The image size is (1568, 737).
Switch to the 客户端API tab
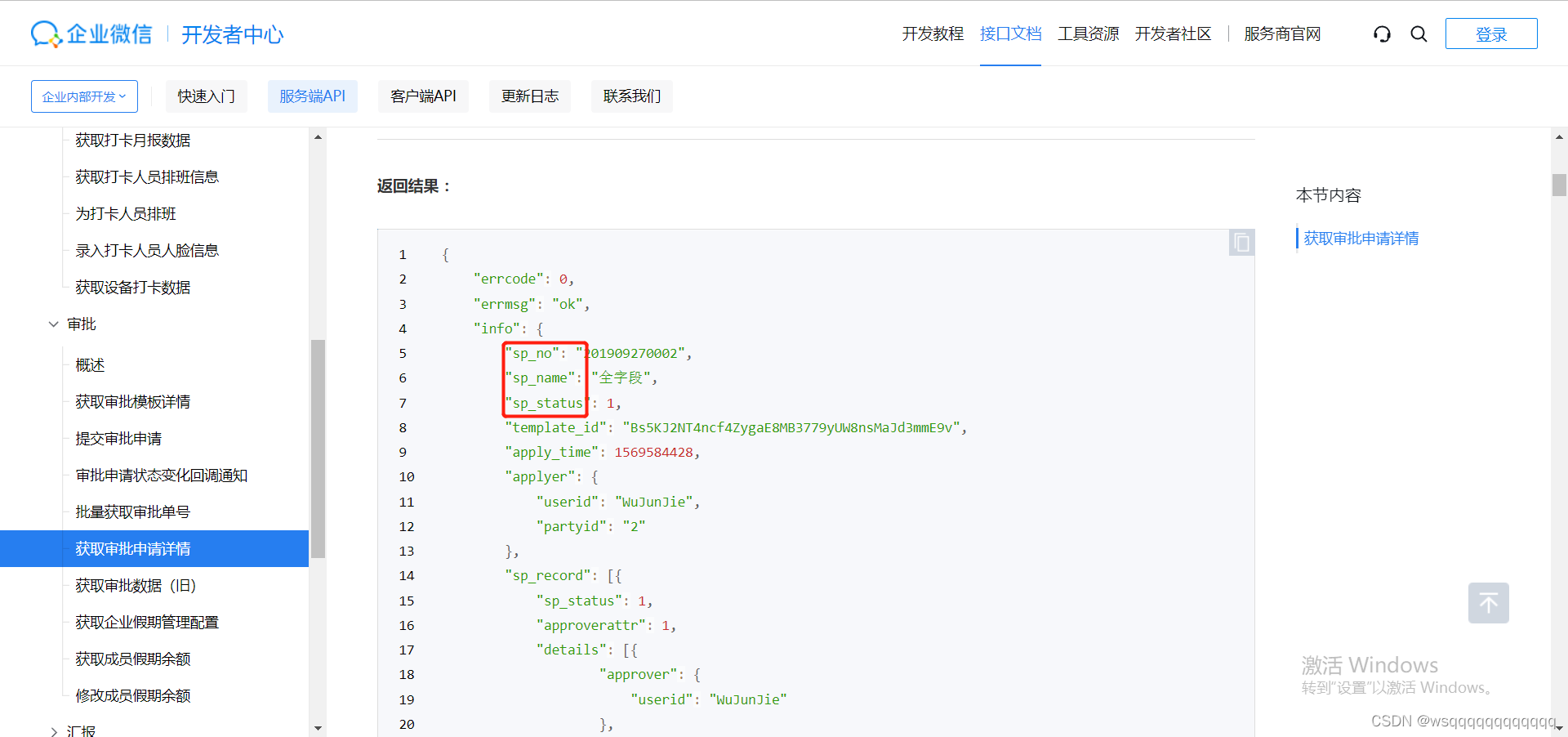(x=423, y=96)
